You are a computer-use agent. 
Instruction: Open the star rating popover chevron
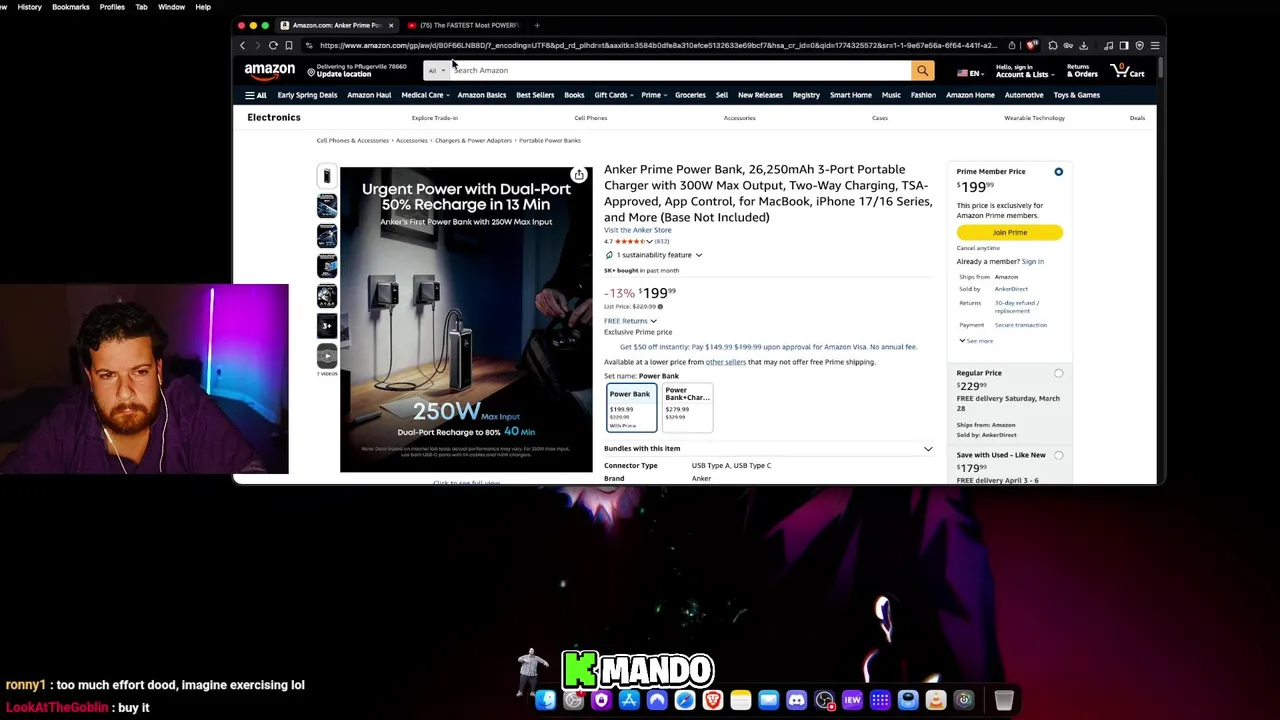coord(651,241)
